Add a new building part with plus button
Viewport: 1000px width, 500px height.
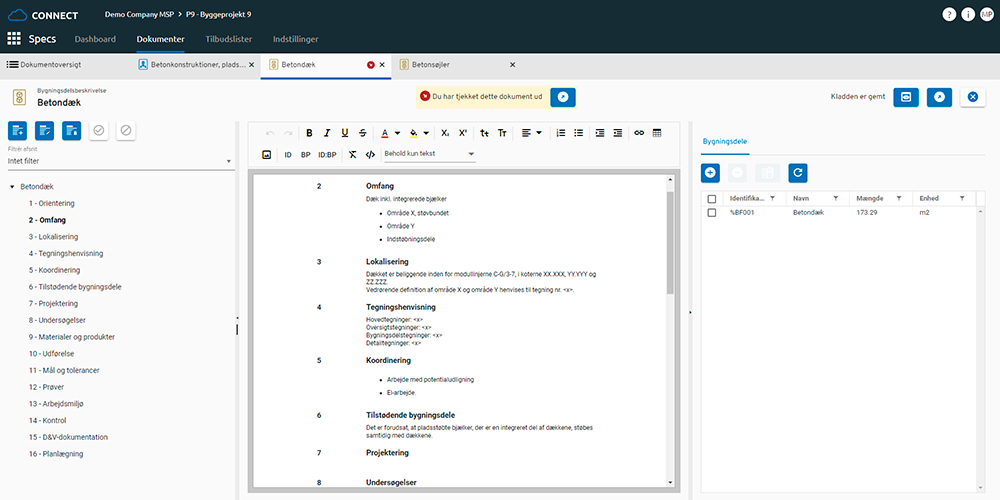[711, 172]
